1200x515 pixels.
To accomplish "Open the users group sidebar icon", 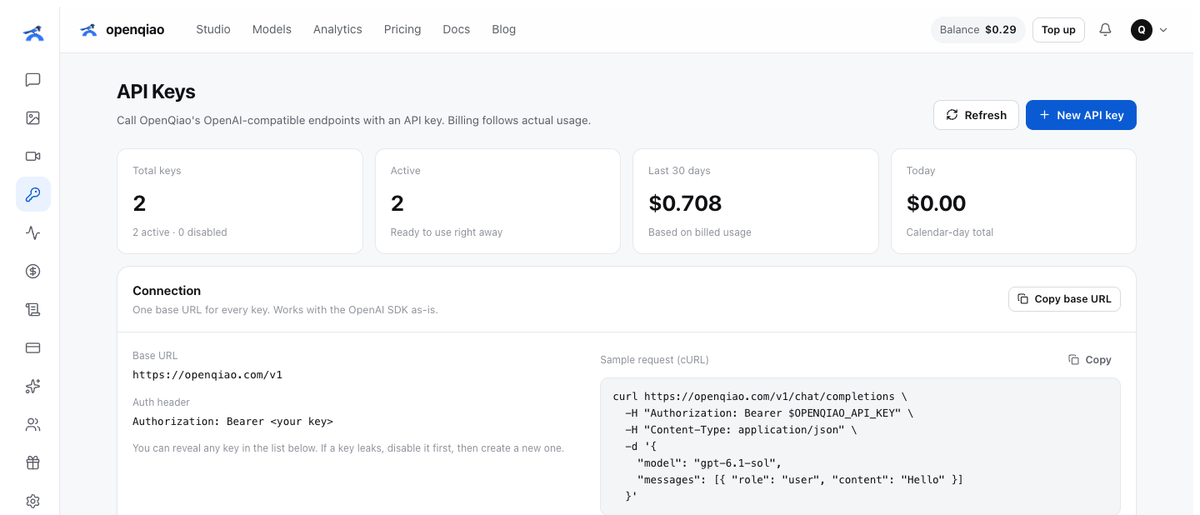I will [x=33, y=425].
